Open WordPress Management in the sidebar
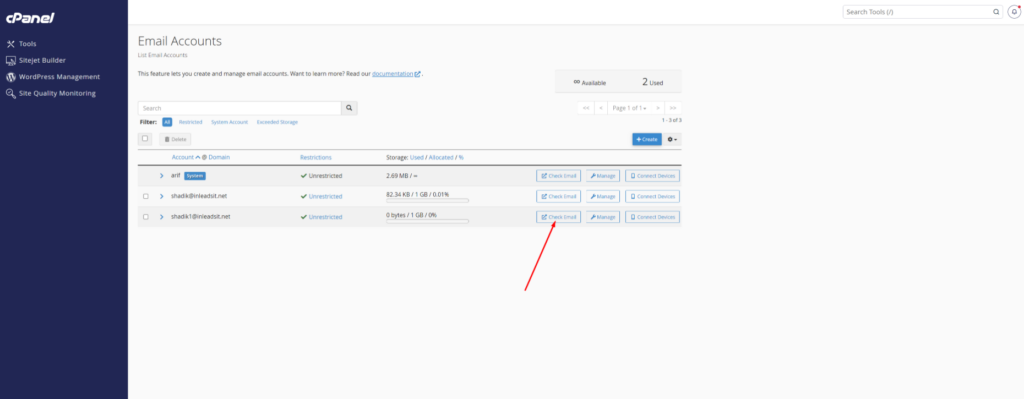This screenshot has height=399, width=1024. pyautogui.click(x=53, y=76)
